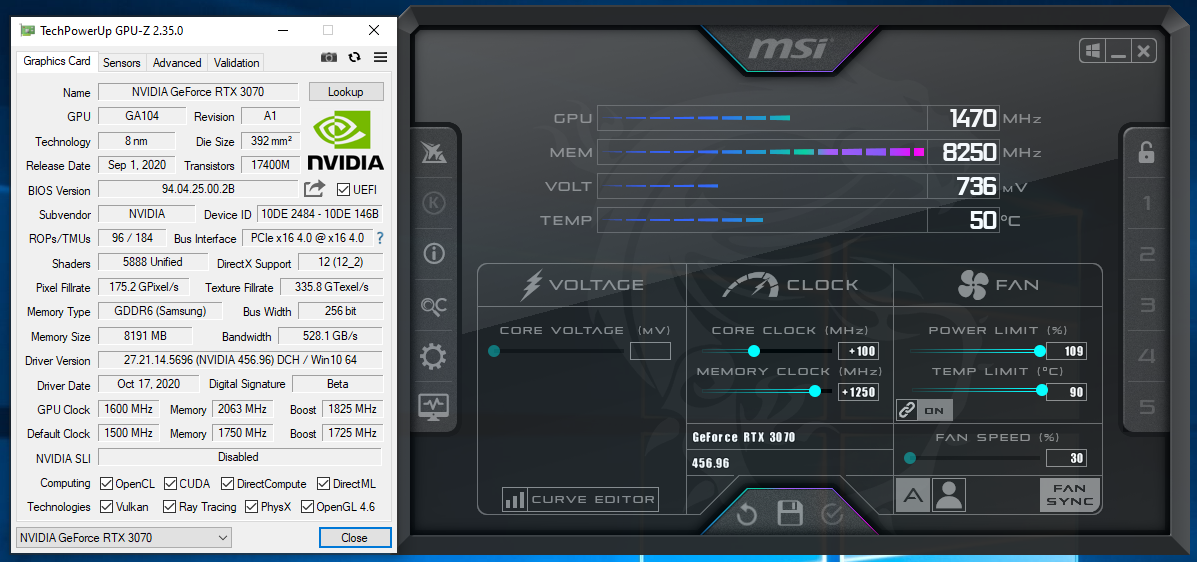Select Afterburner profile slot 4
The width and height of the screenshot is (1197, 562).
[x=1147, y=356]
